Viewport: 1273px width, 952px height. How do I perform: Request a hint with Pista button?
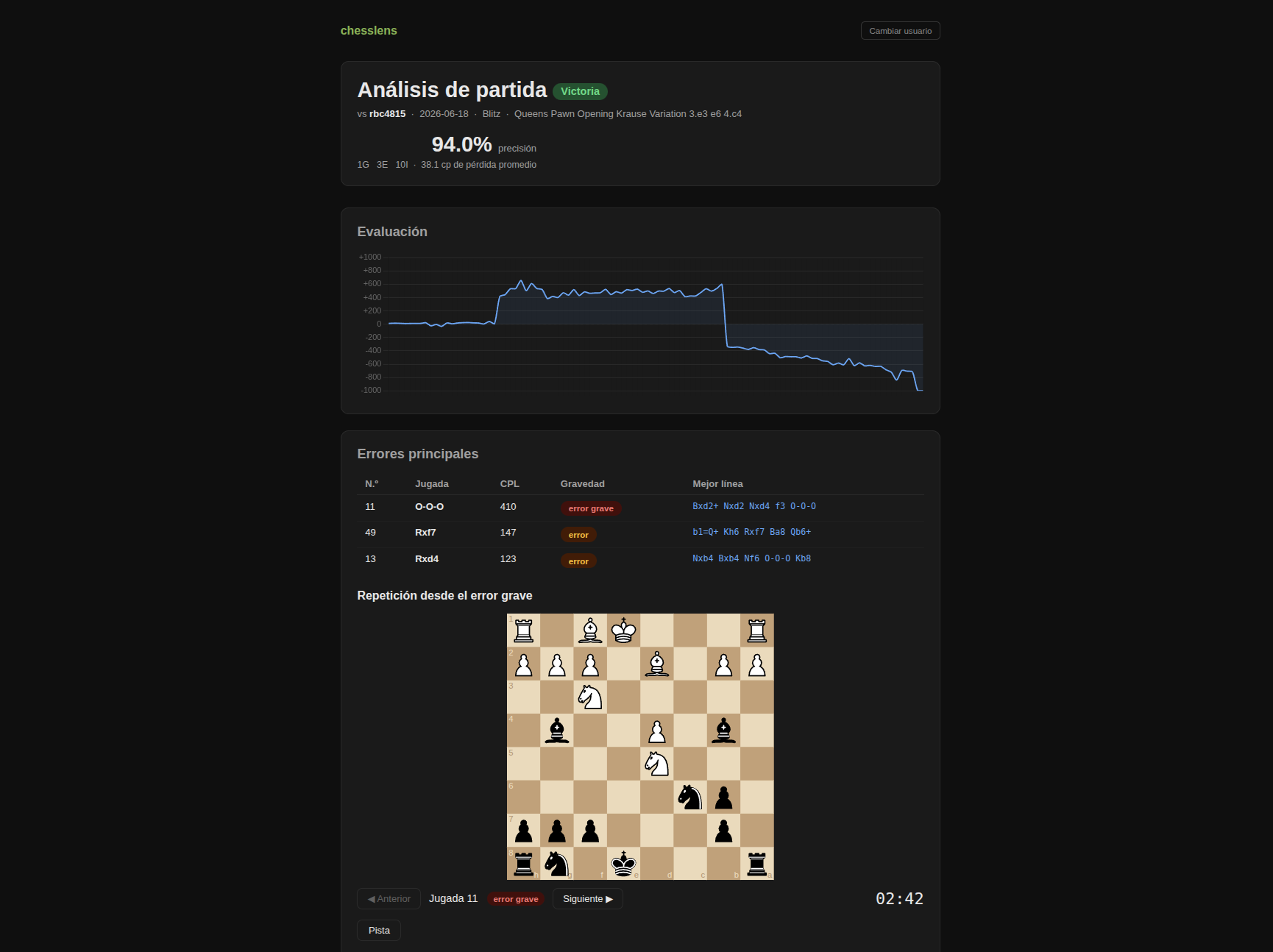click(x=379, y=931)
